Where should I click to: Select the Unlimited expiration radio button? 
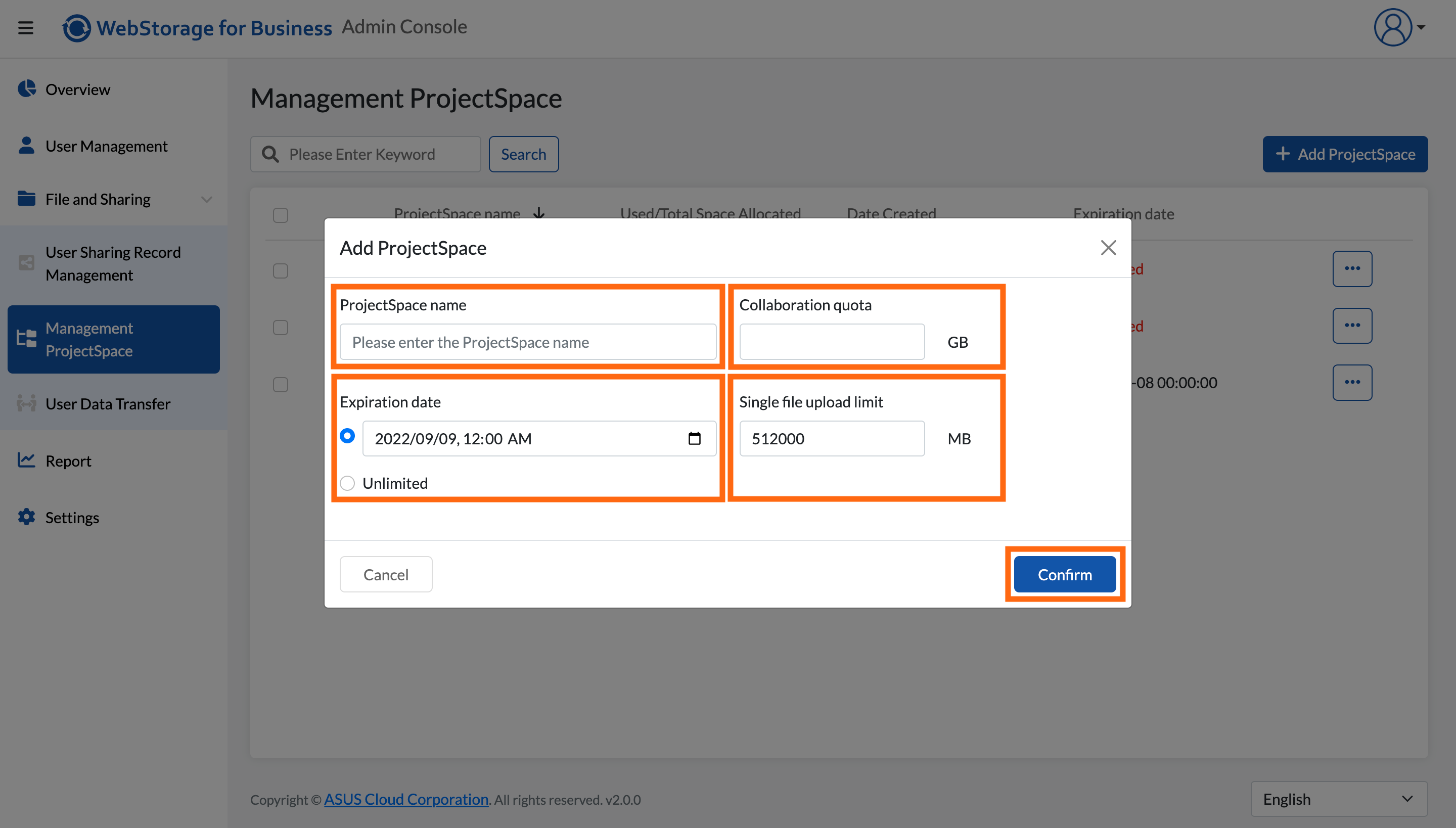click(x=347, y=483)
